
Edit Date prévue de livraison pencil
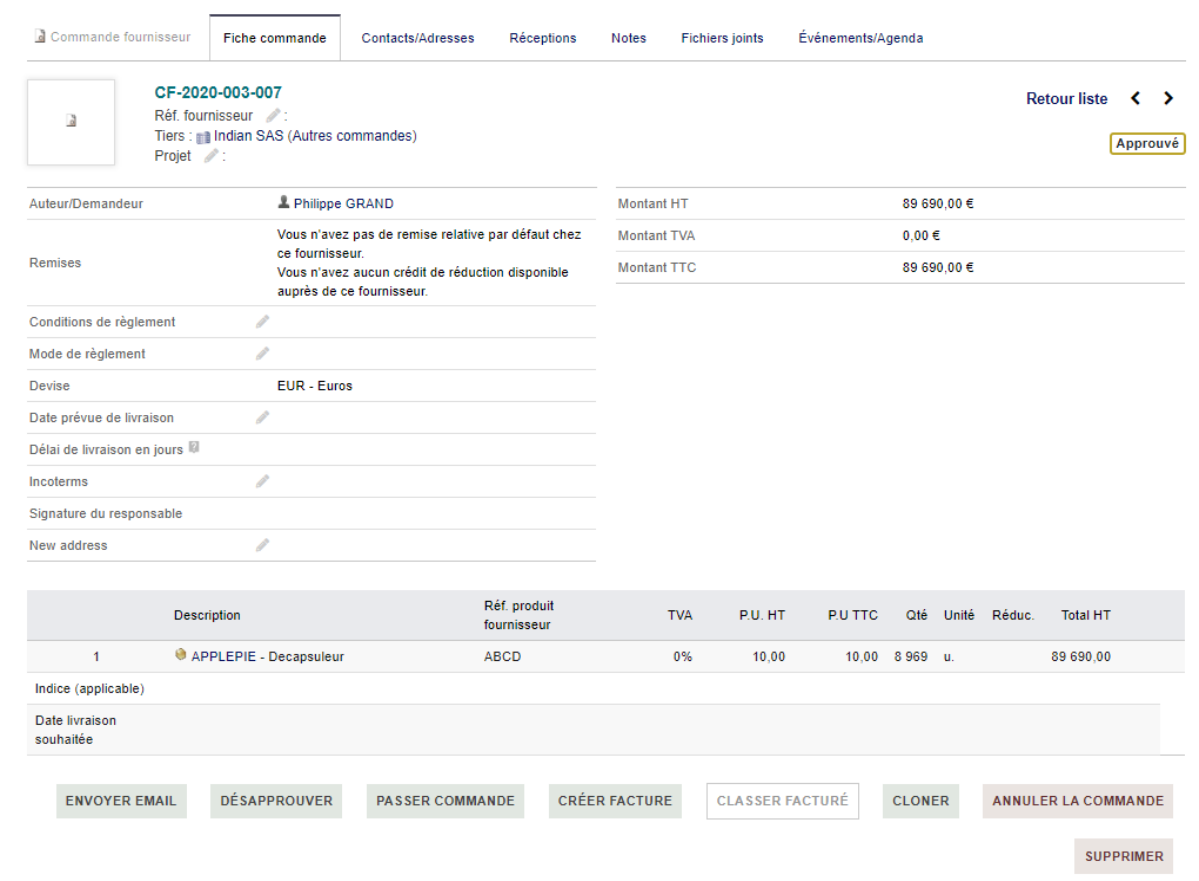[262, 418]
